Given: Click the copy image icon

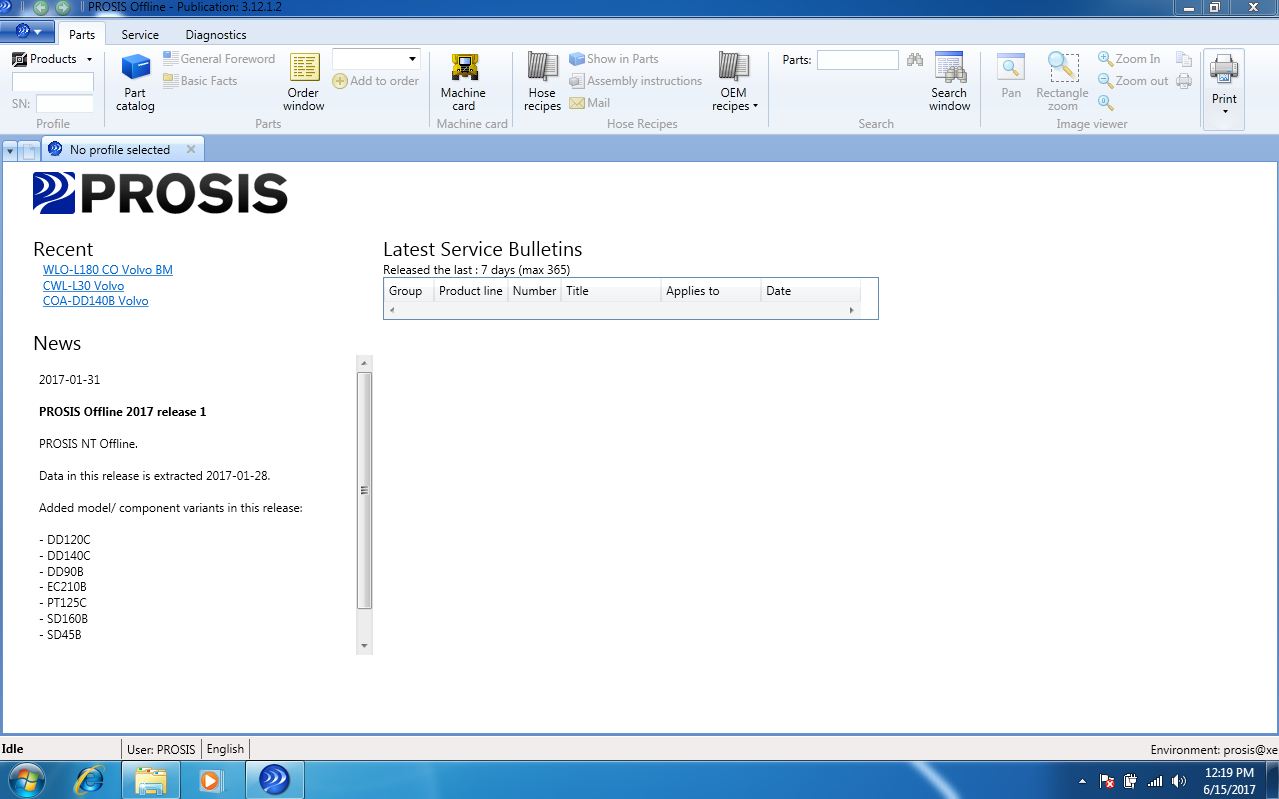Looking at the screenshot, I should (x=1184, y=59).
